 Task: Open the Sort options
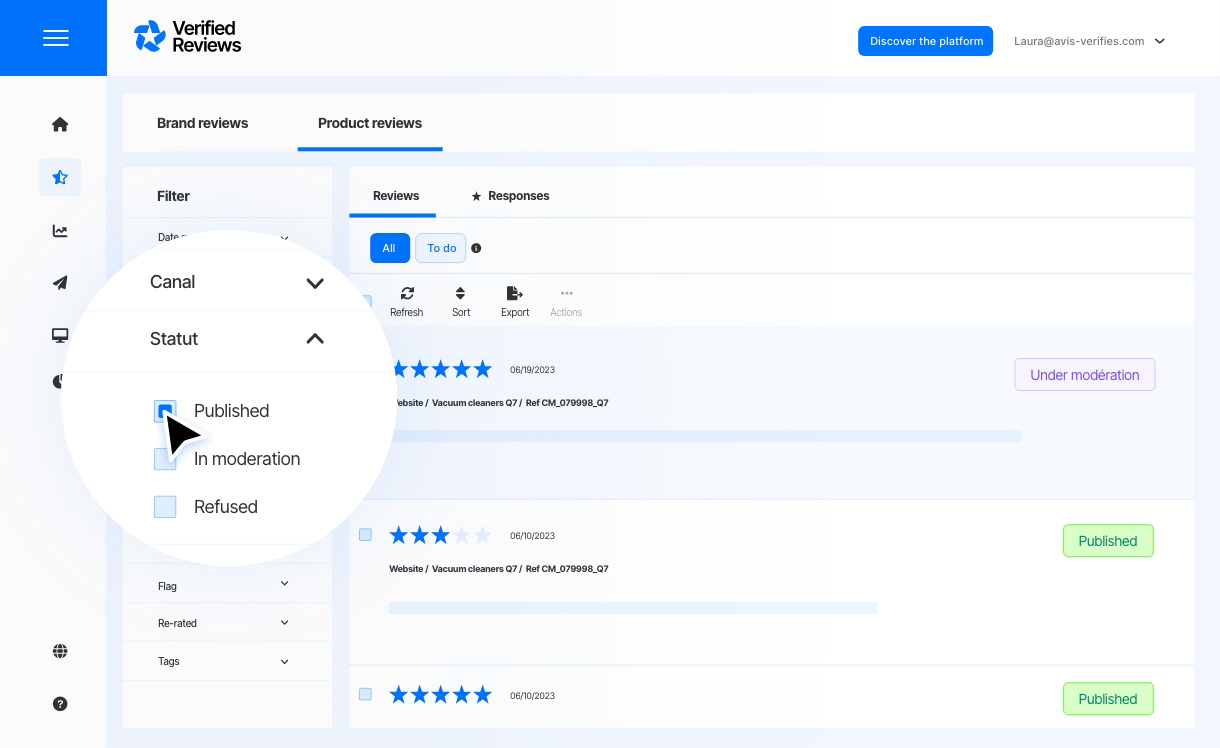pyautogui.click(x=460, y=301)
